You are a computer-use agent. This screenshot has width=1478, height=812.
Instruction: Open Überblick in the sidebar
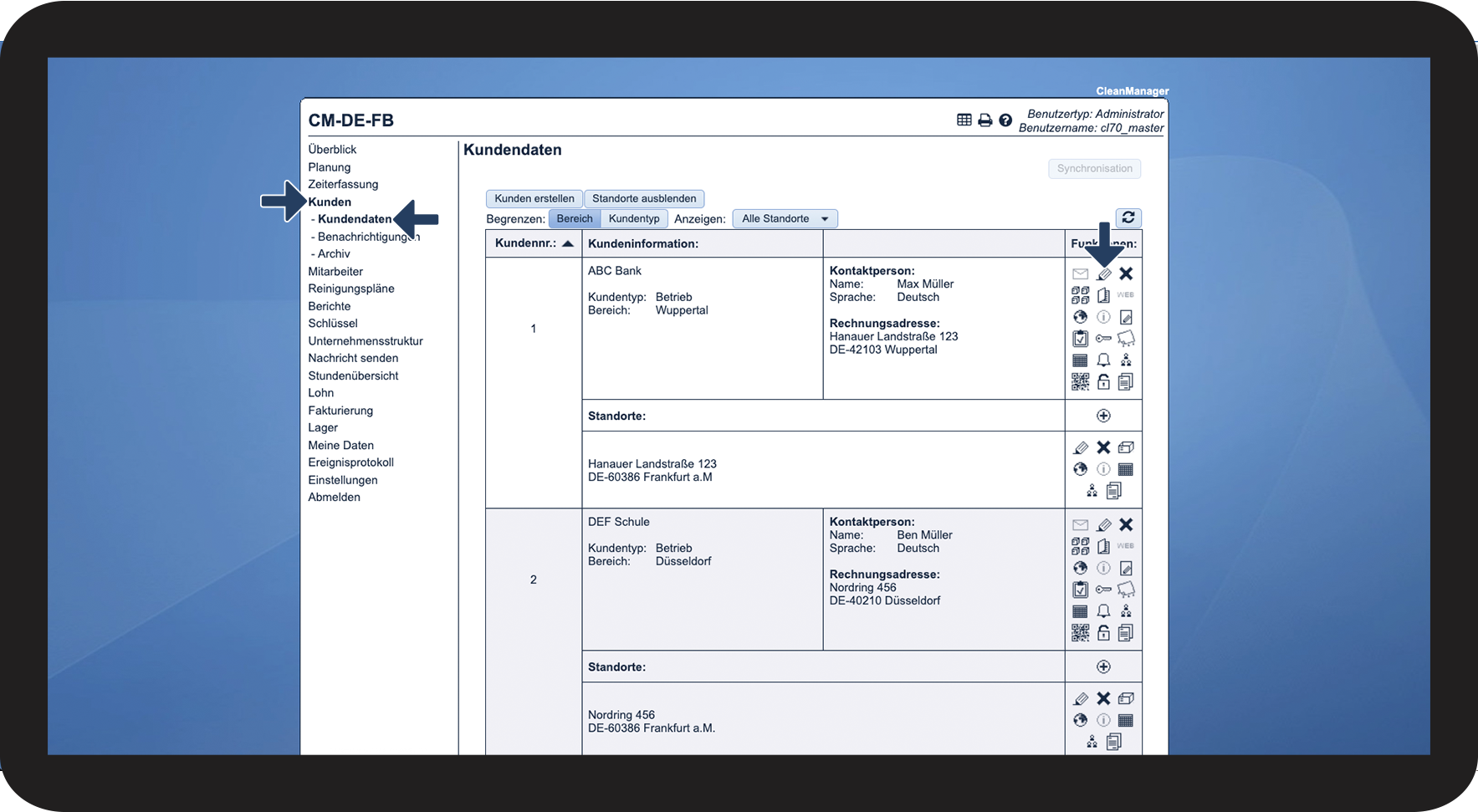tap(332, 150)
